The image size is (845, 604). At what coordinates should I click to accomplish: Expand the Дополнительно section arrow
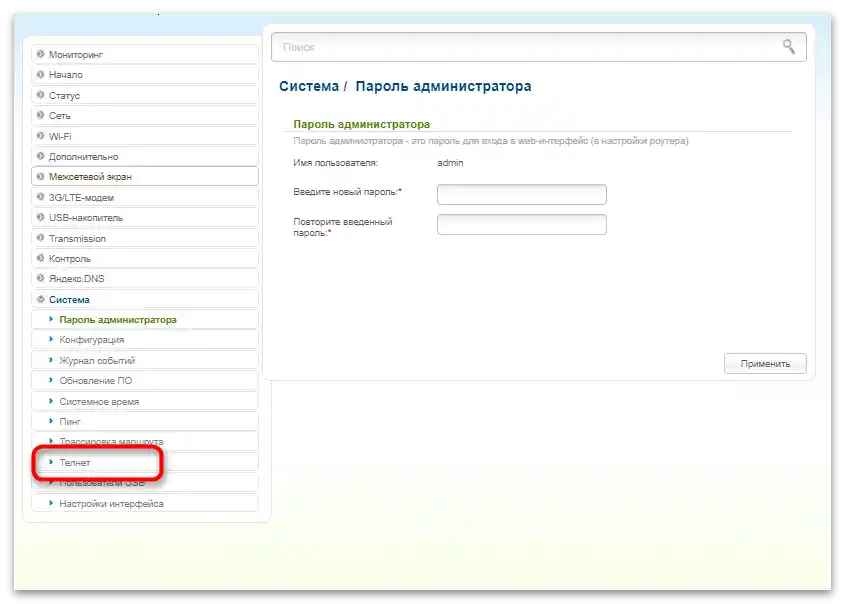pos(40,156)
